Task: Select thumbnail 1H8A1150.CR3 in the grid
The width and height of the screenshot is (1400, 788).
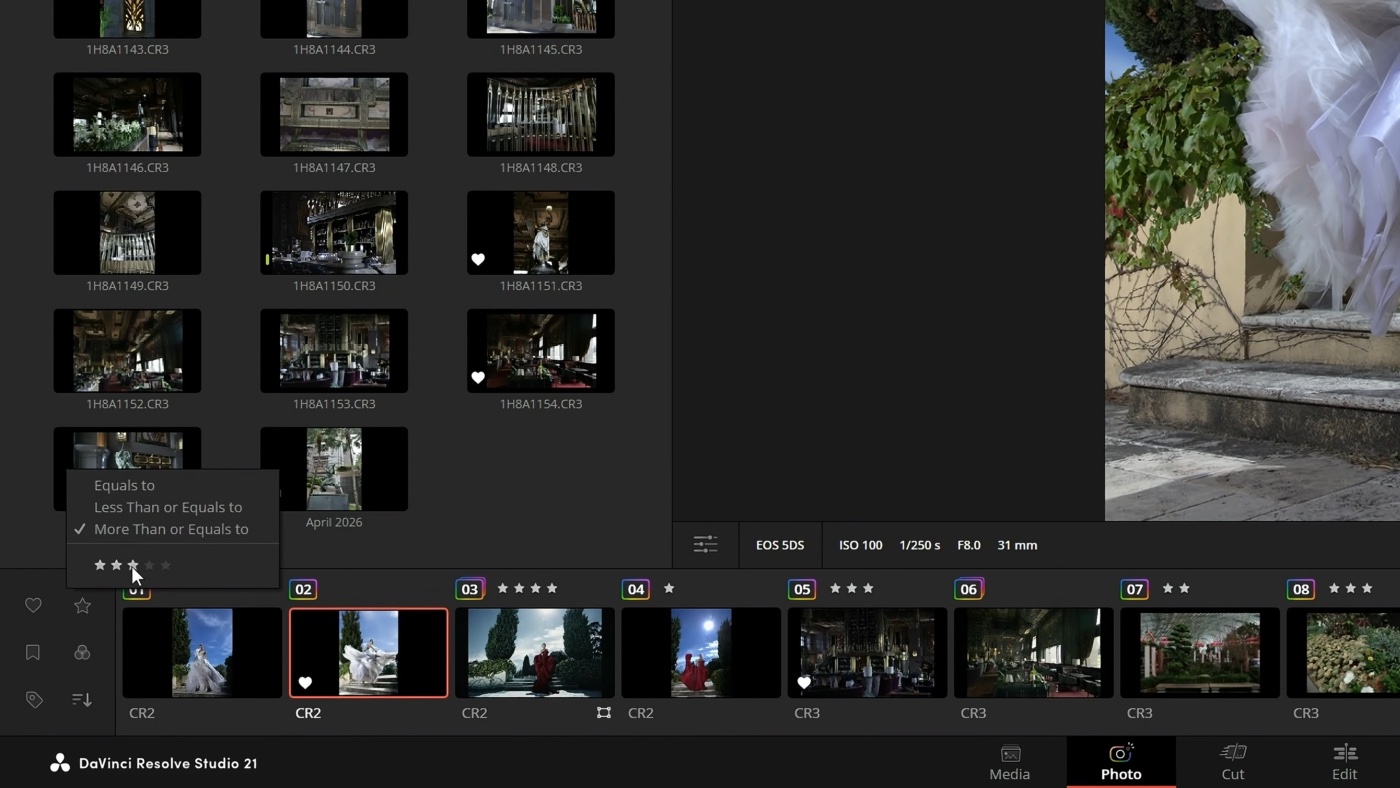Action: coord(334,233)
